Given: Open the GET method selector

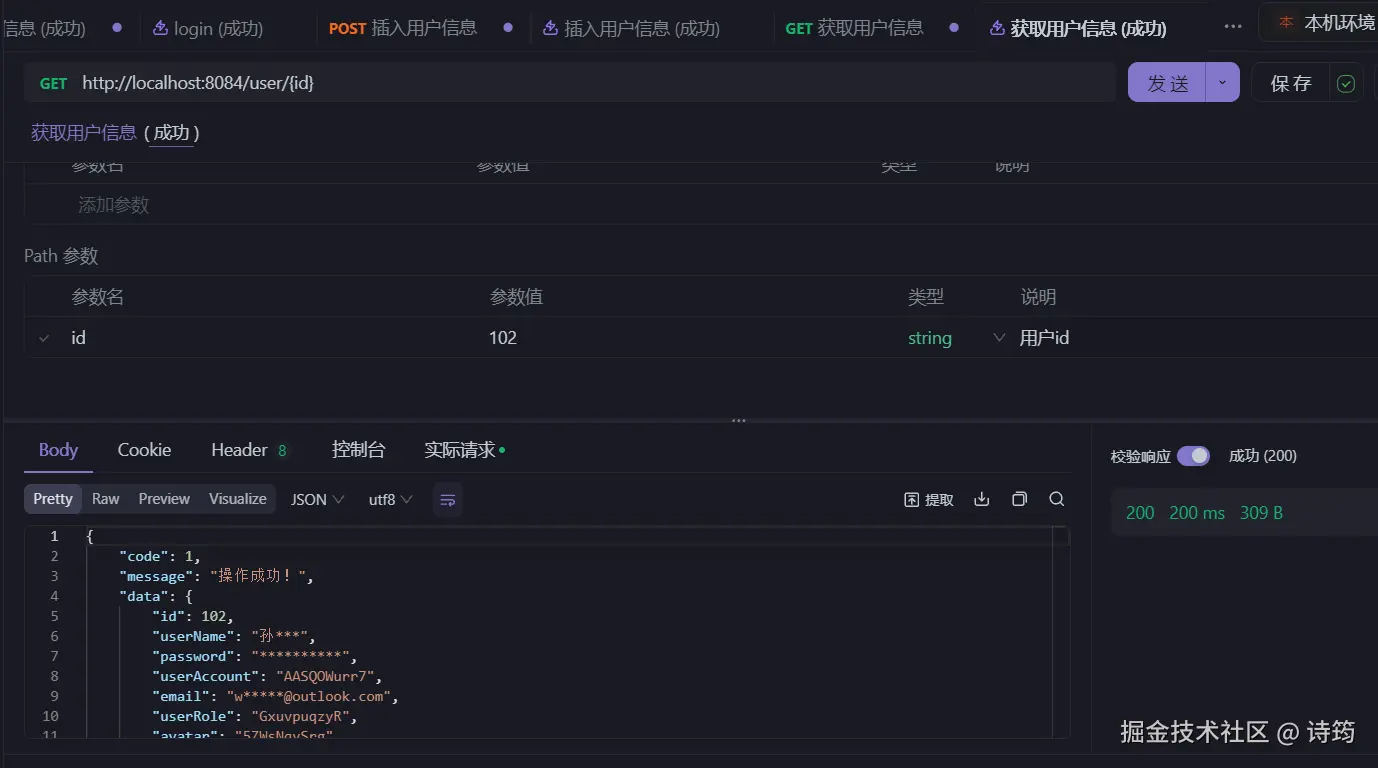Looking at the screenshot, I should coord(53,83).
